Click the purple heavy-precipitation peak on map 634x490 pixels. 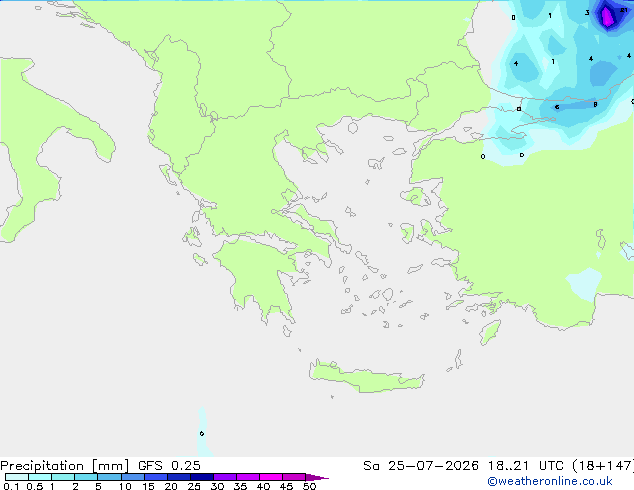[607, 17]
